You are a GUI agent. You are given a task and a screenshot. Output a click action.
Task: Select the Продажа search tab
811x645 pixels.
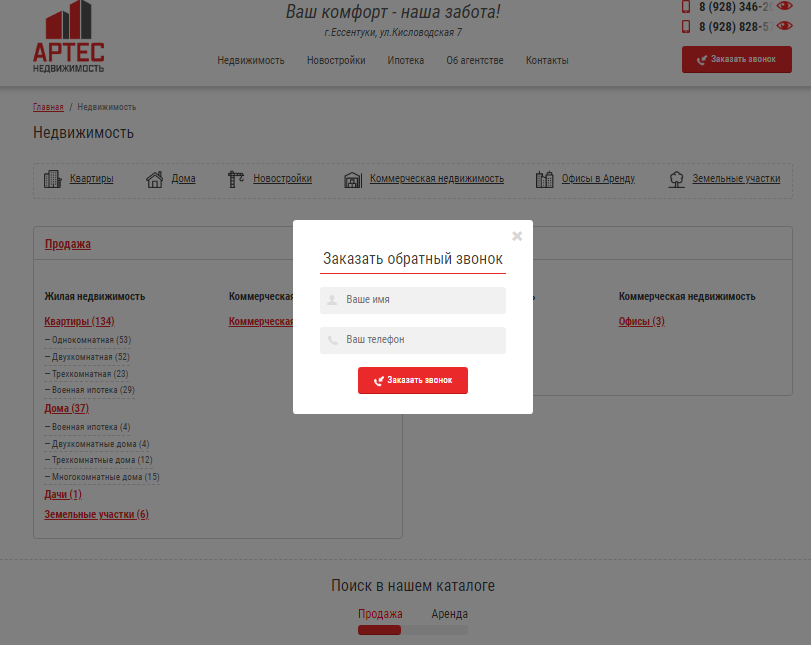(x=380, y=614)
